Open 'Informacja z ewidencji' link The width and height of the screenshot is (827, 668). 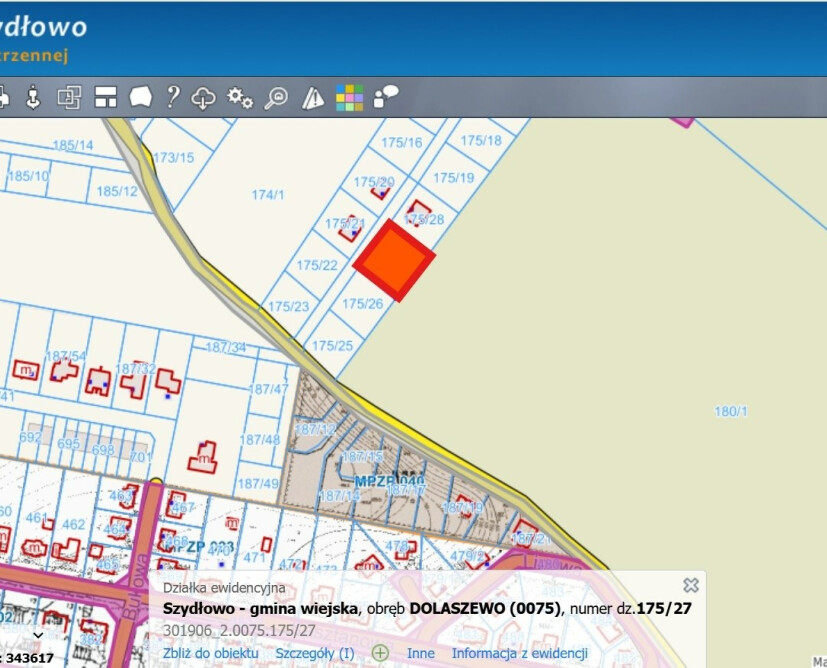click(519, 653)
